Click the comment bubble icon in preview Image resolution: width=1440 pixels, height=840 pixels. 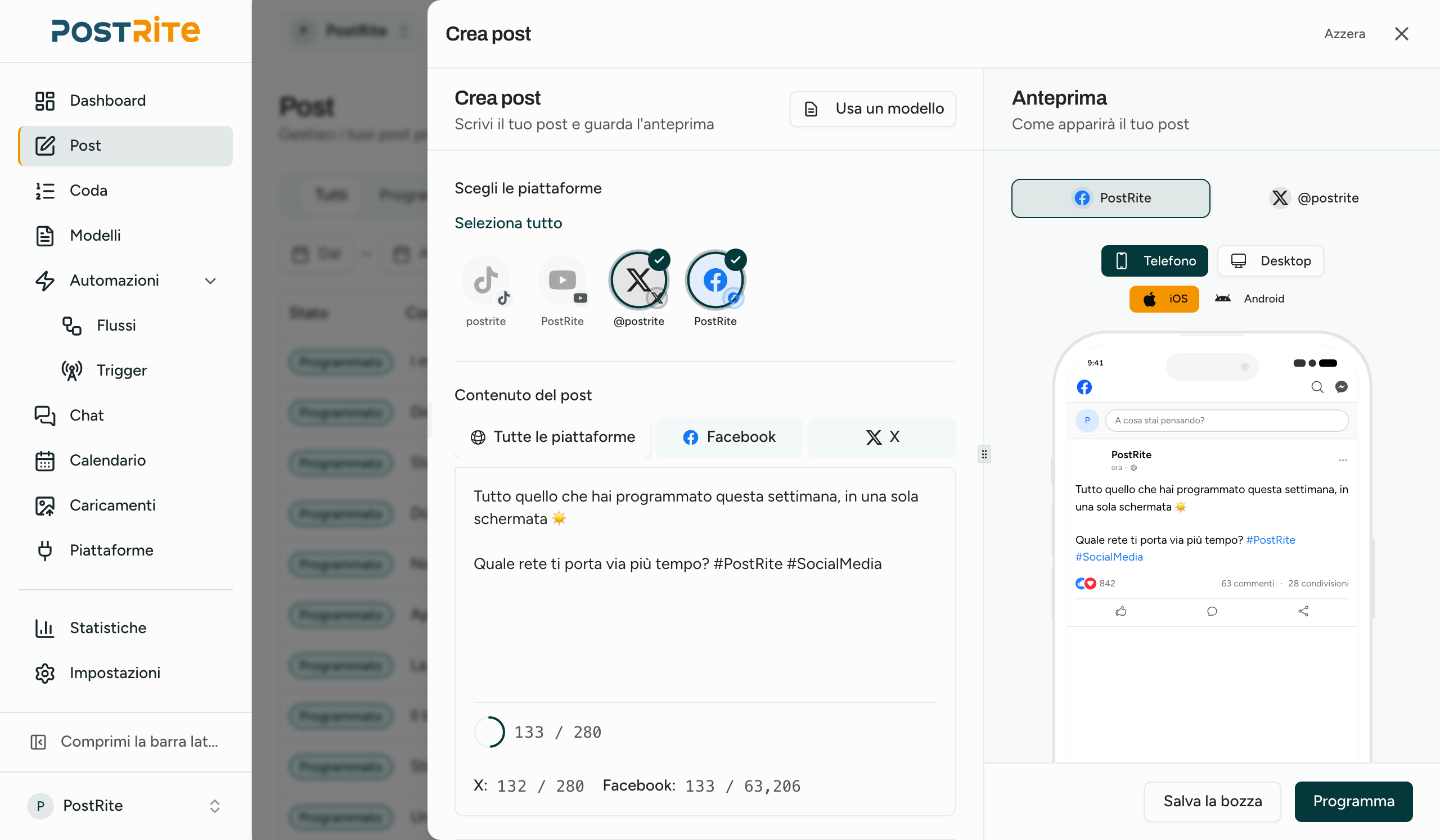point(1212,612)
